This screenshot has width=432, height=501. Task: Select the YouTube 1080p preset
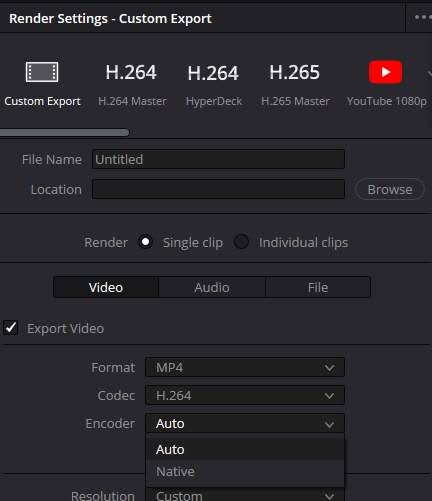click(x=386, y=83)
